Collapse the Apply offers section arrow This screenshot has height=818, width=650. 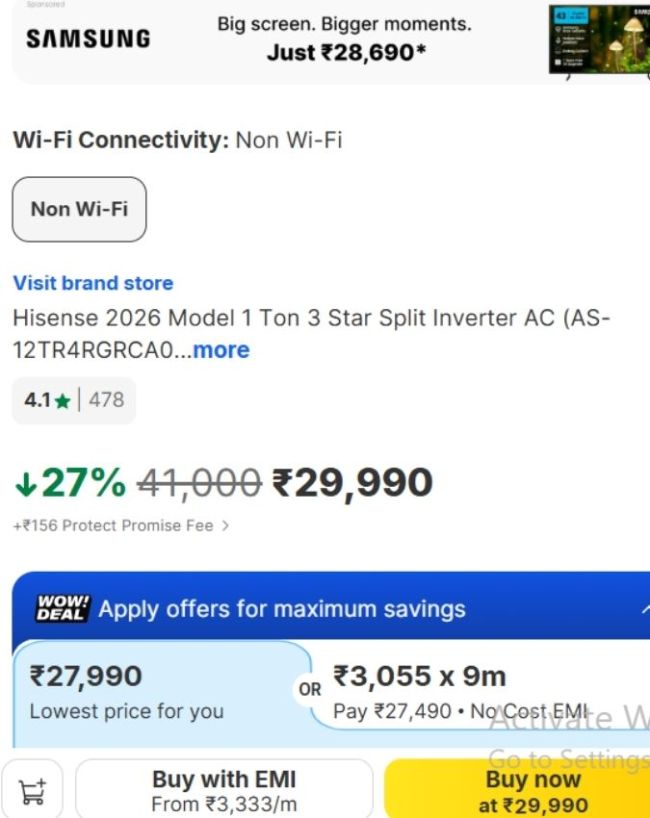coord(640,608)
